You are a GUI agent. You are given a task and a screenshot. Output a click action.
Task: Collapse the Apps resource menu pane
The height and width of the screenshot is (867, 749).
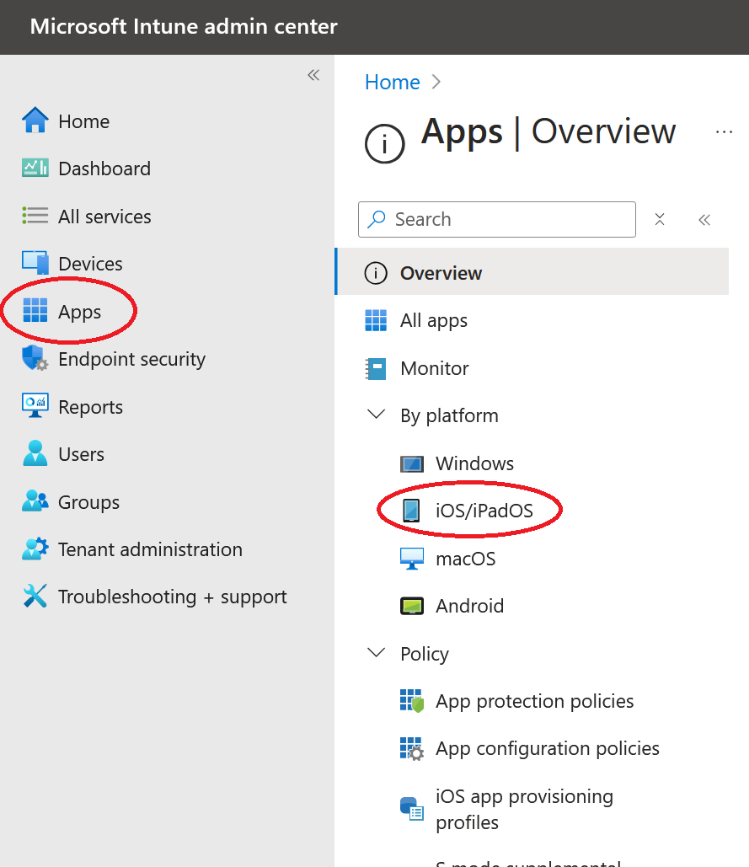(x=704, y=220)
